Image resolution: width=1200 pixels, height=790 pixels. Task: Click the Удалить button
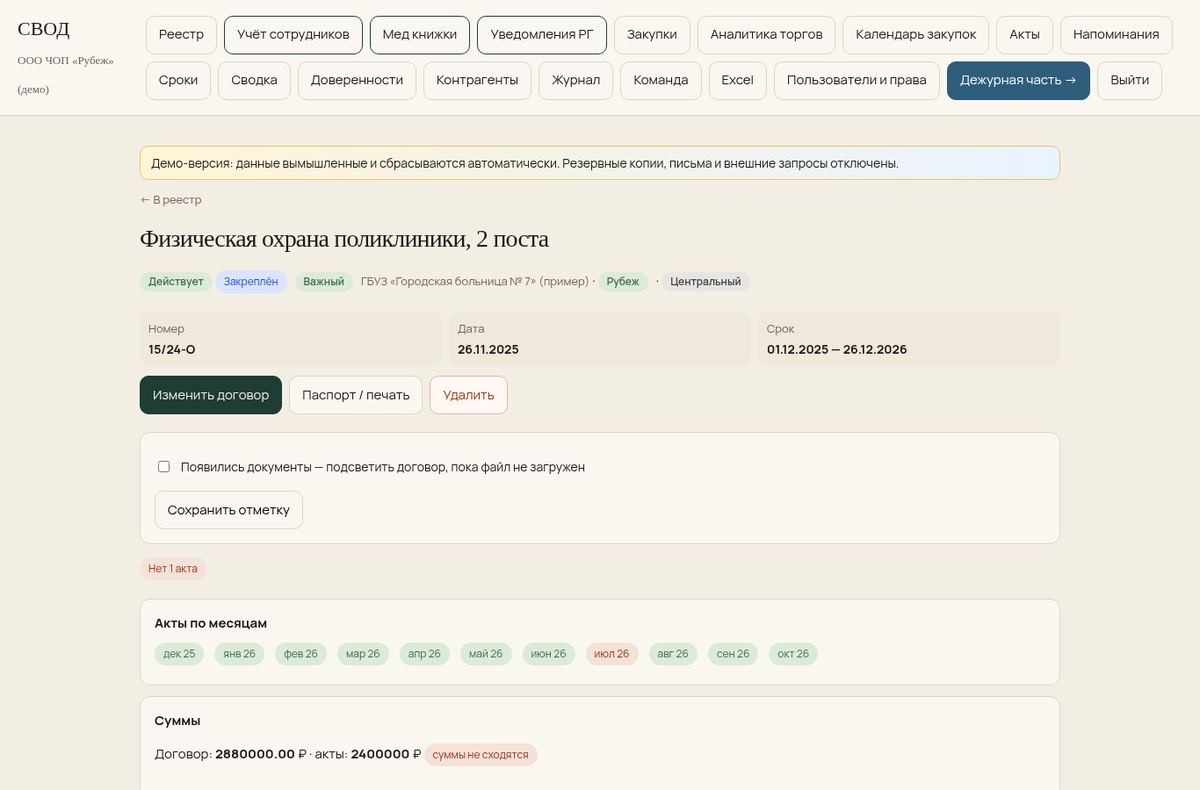(x=469, y=395)
